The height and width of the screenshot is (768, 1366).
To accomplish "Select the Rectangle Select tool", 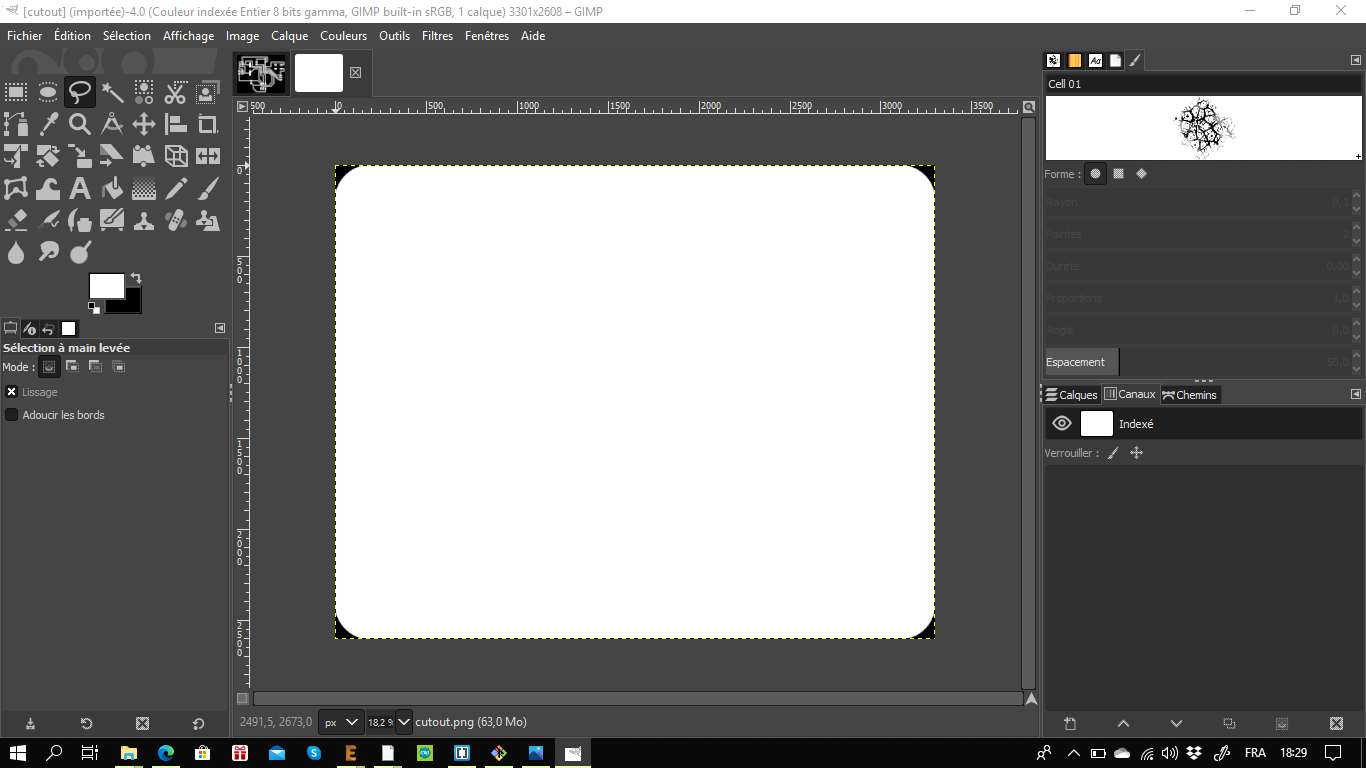I will tap(16, 93).
